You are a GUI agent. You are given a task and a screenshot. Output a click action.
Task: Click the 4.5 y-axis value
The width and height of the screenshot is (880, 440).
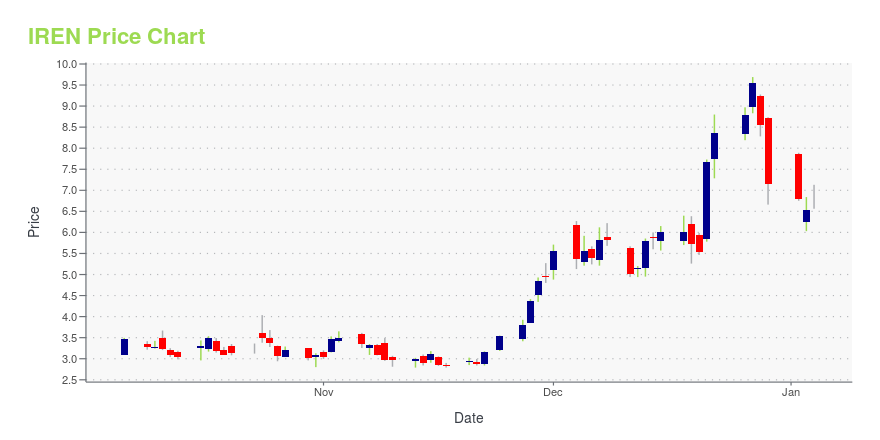click(70, 295)
